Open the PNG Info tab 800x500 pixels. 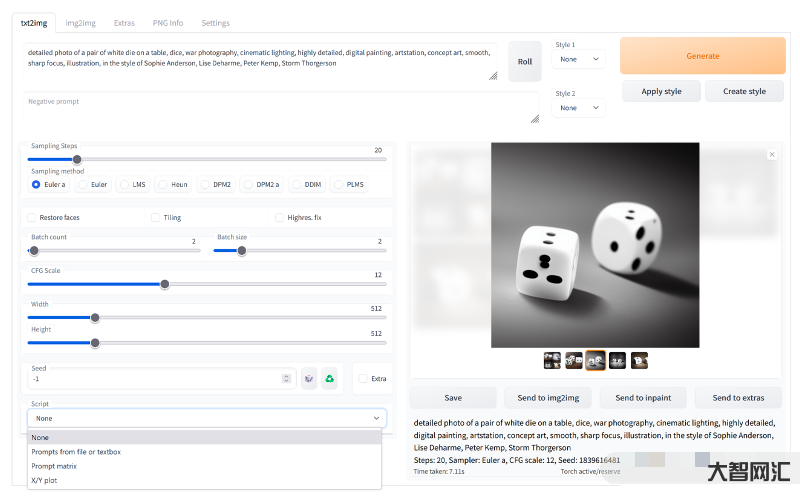[x=169, y=22]
